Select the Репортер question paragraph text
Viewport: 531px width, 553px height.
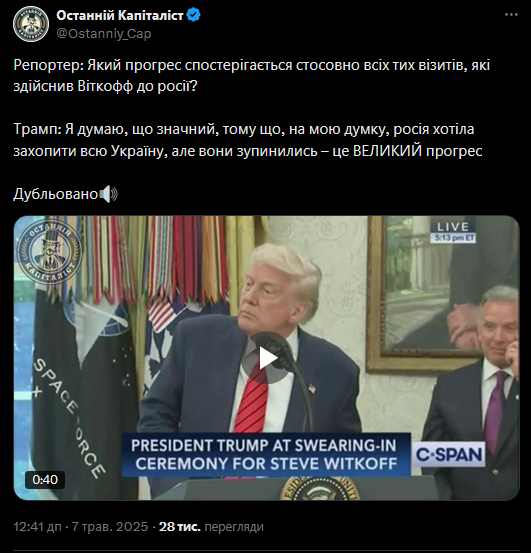[251, 75]
